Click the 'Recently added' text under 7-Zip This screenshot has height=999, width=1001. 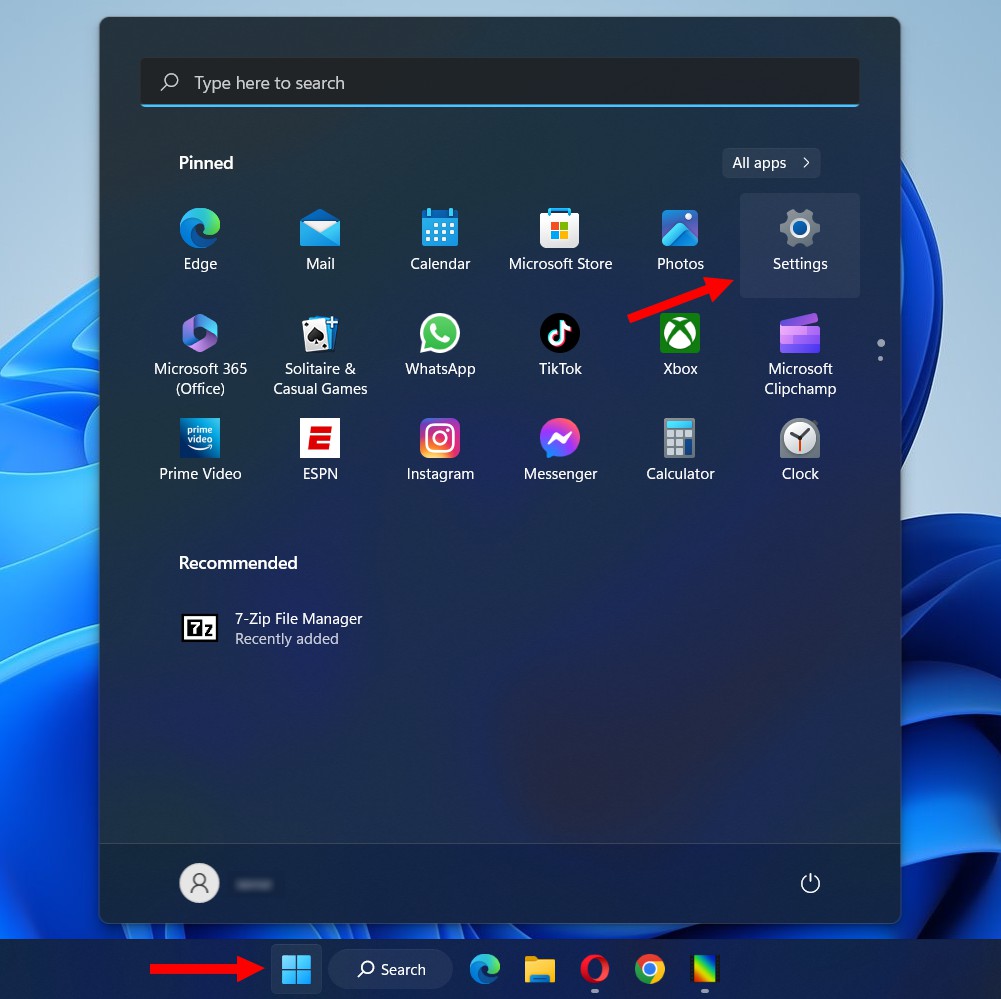click(287, 639)
